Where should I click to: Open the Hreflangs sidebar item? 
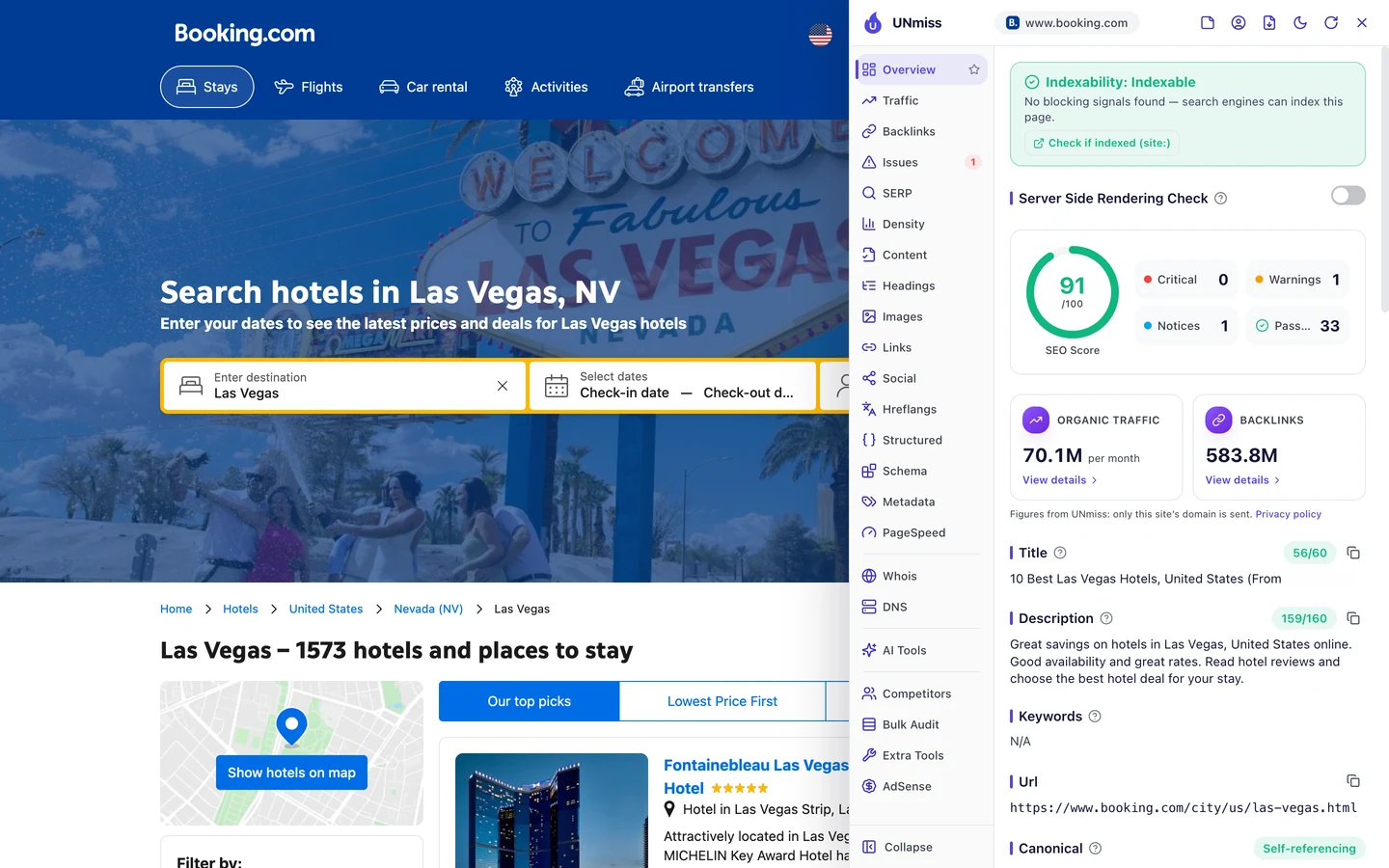coord(921,409)
